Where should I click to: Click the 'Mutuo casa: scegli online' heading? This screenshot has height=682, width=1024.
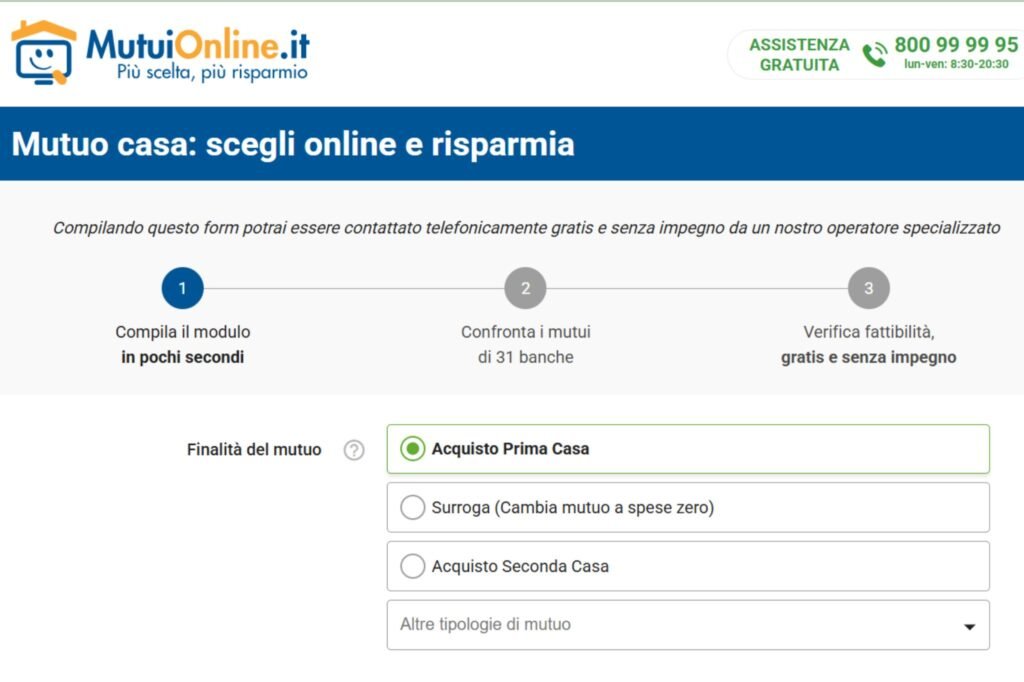293,144
